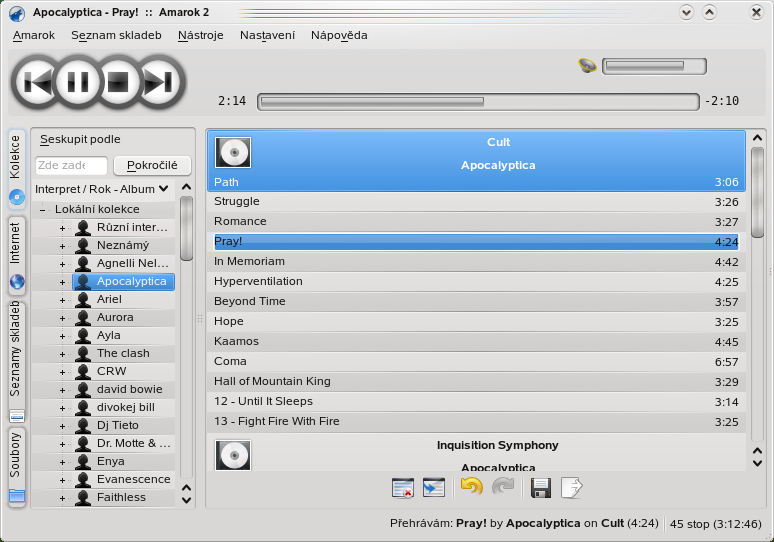Seek within the track progress bar
Viewport: 774px width, 542px height.
478,102
